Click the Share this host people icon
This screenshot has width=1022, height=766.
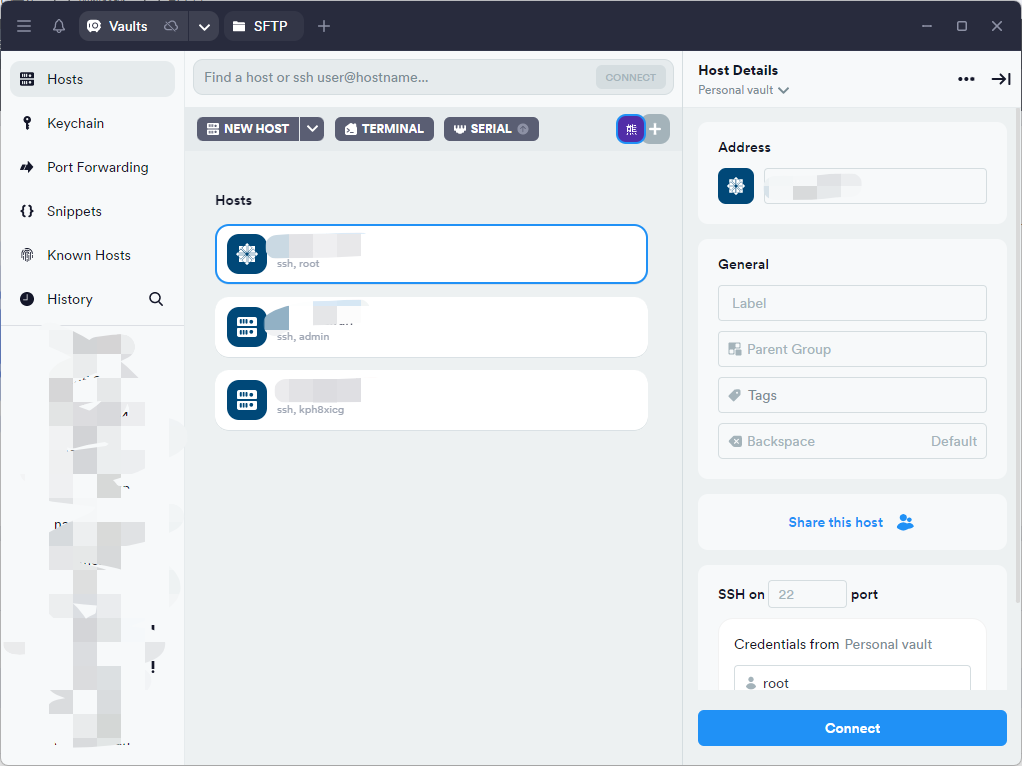(905, 522)
